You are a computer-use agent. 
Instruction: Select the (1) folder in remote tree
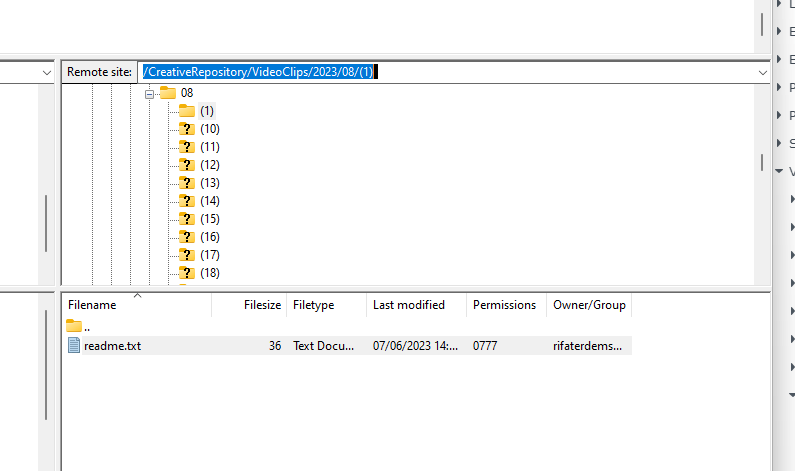(207, 111)
